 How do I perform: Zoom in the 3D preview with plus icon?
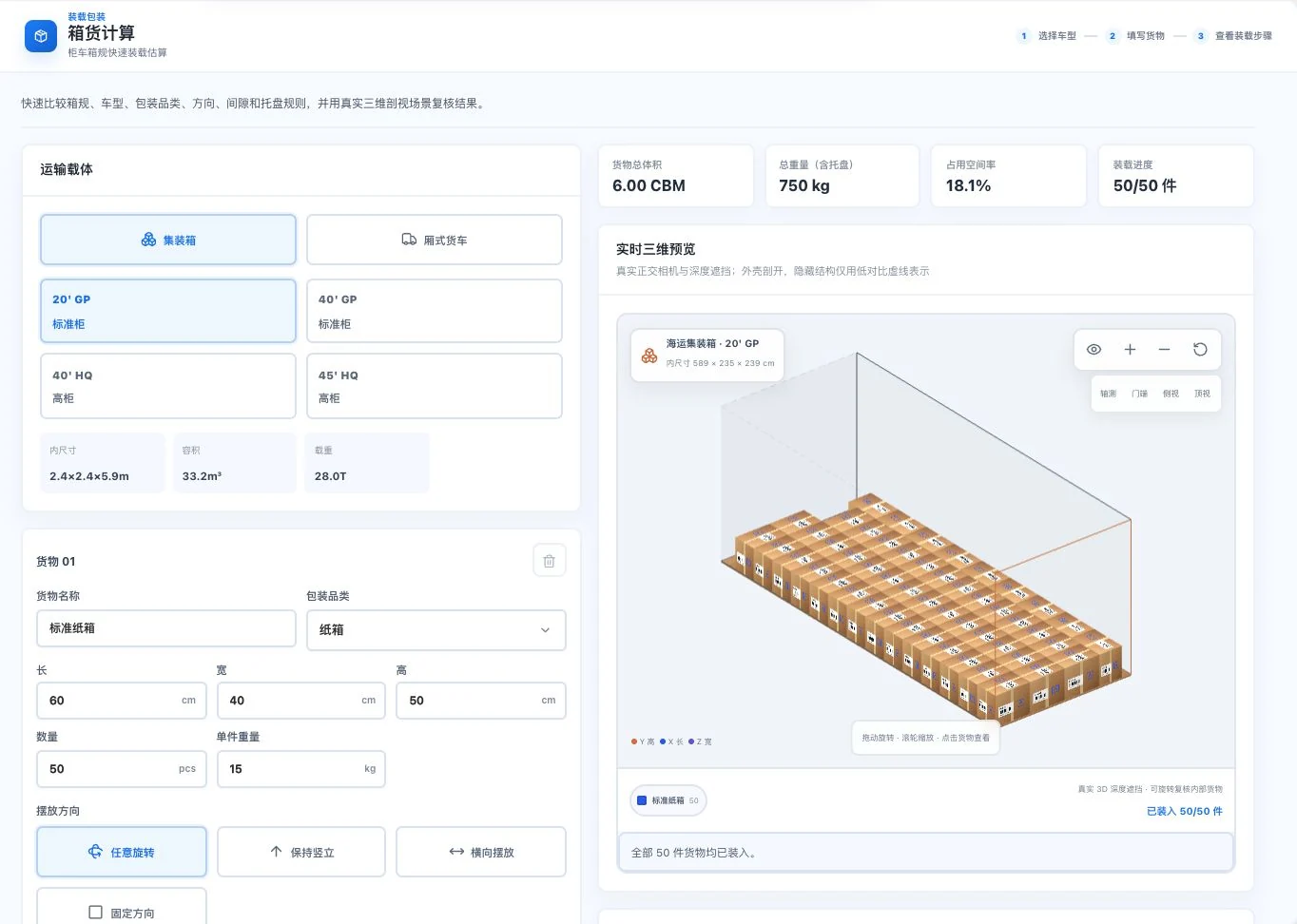[x=1130, y=350]
